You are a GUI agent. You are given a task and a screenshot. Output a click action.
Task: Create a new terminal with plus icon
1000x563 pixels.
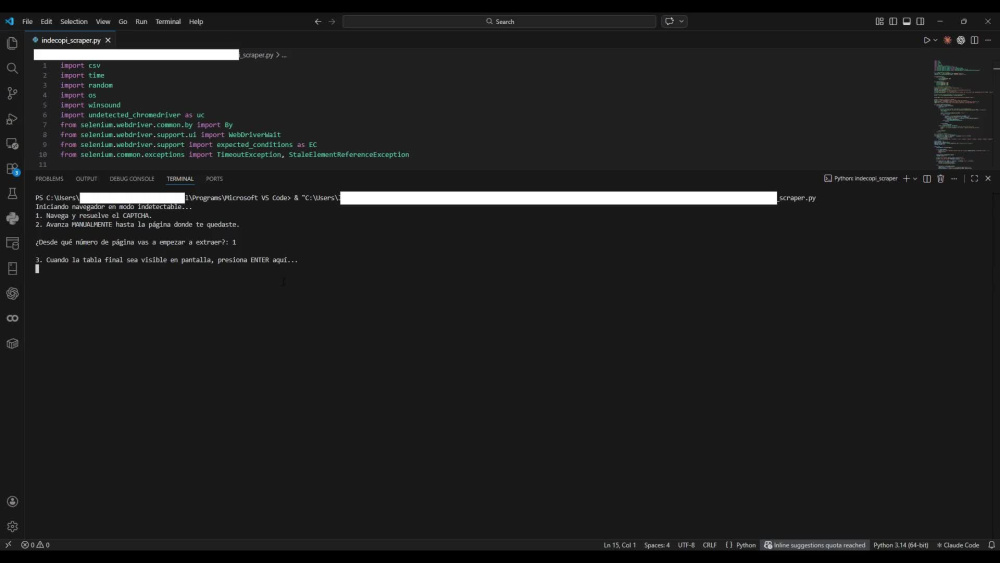[906, 179]
